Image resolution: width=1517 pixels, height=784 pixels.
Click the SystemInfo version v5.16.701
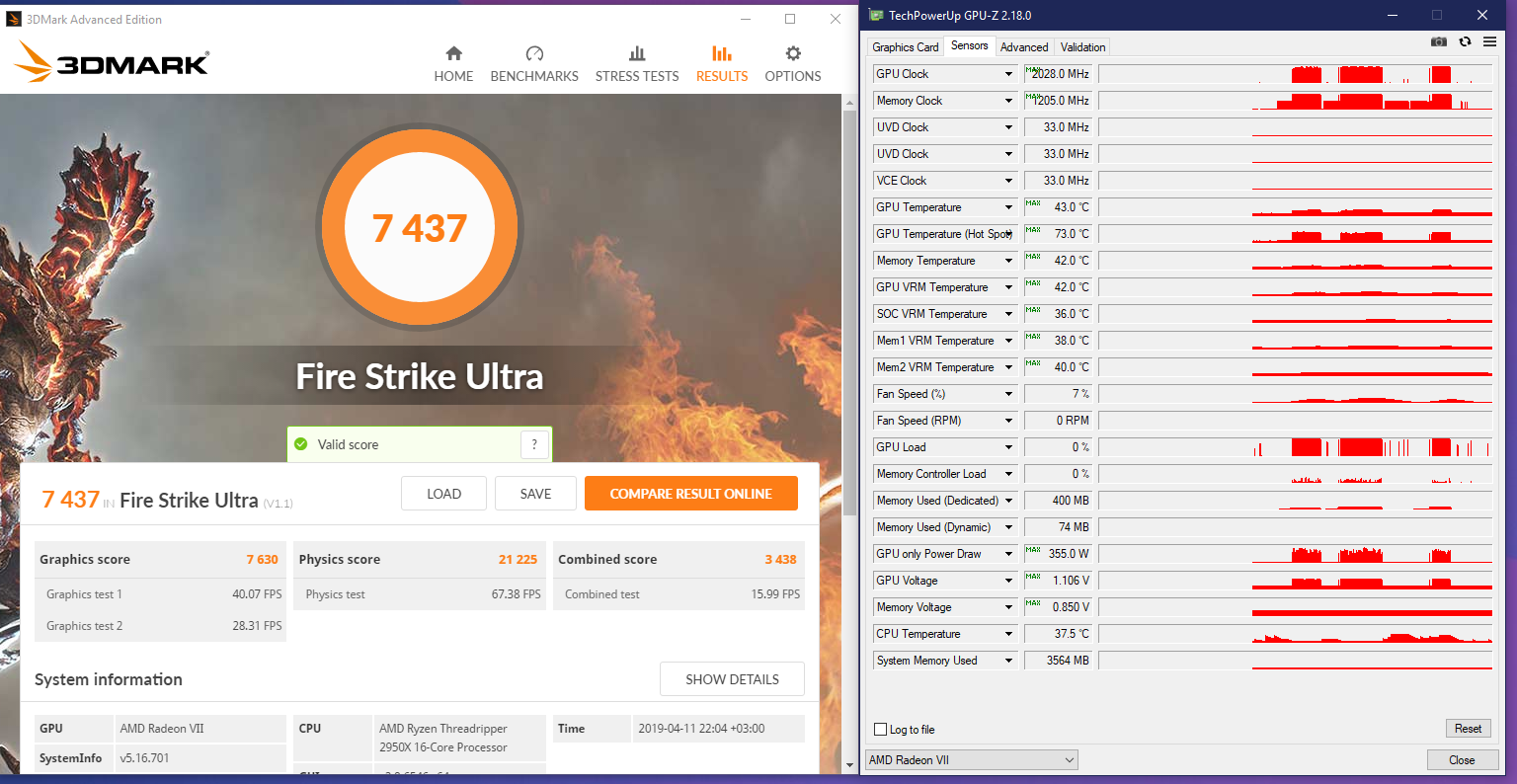tap(144, 758)
